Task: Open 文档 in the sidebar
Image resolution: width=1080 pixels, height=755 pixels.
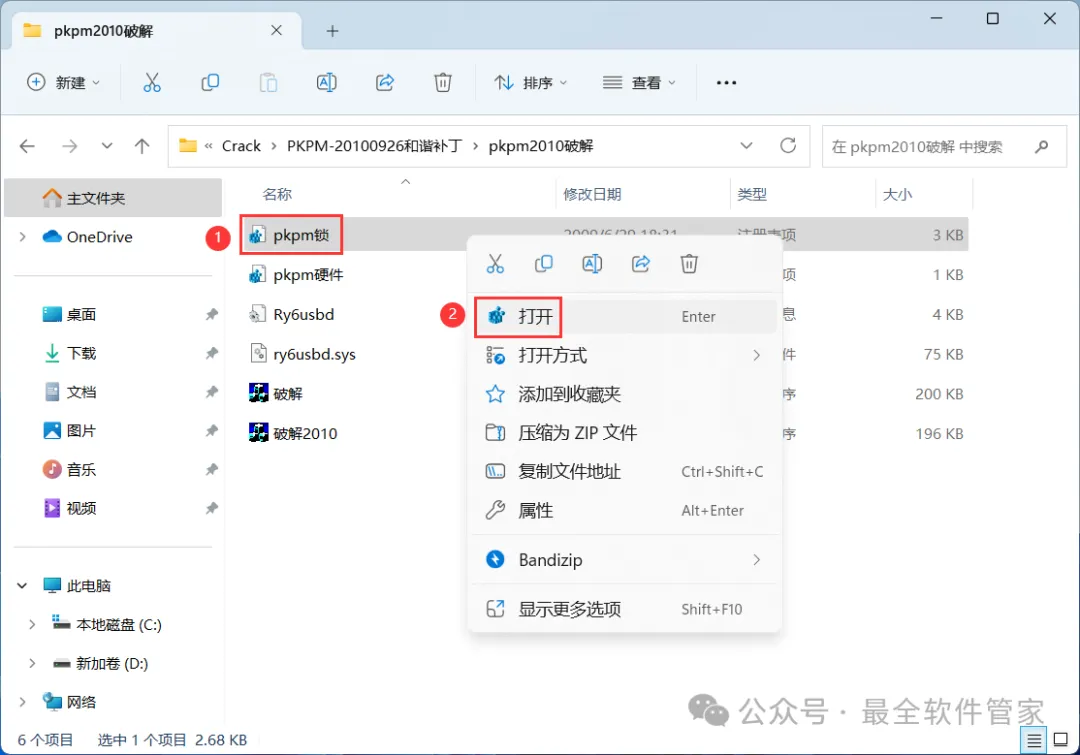Action: [81, 392]
